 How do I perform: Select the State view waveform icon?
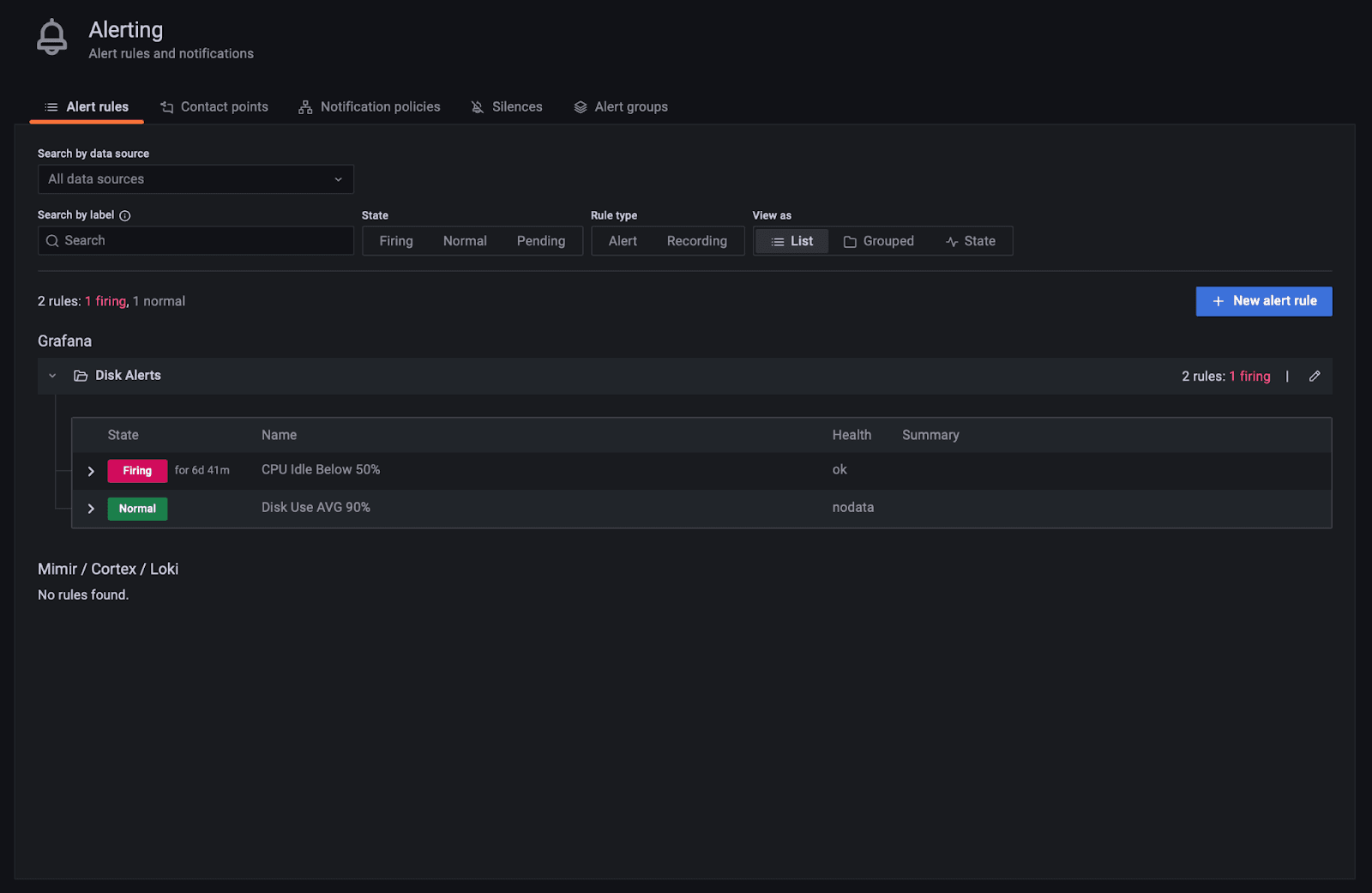pyautogui.click(x=952, y=241)
